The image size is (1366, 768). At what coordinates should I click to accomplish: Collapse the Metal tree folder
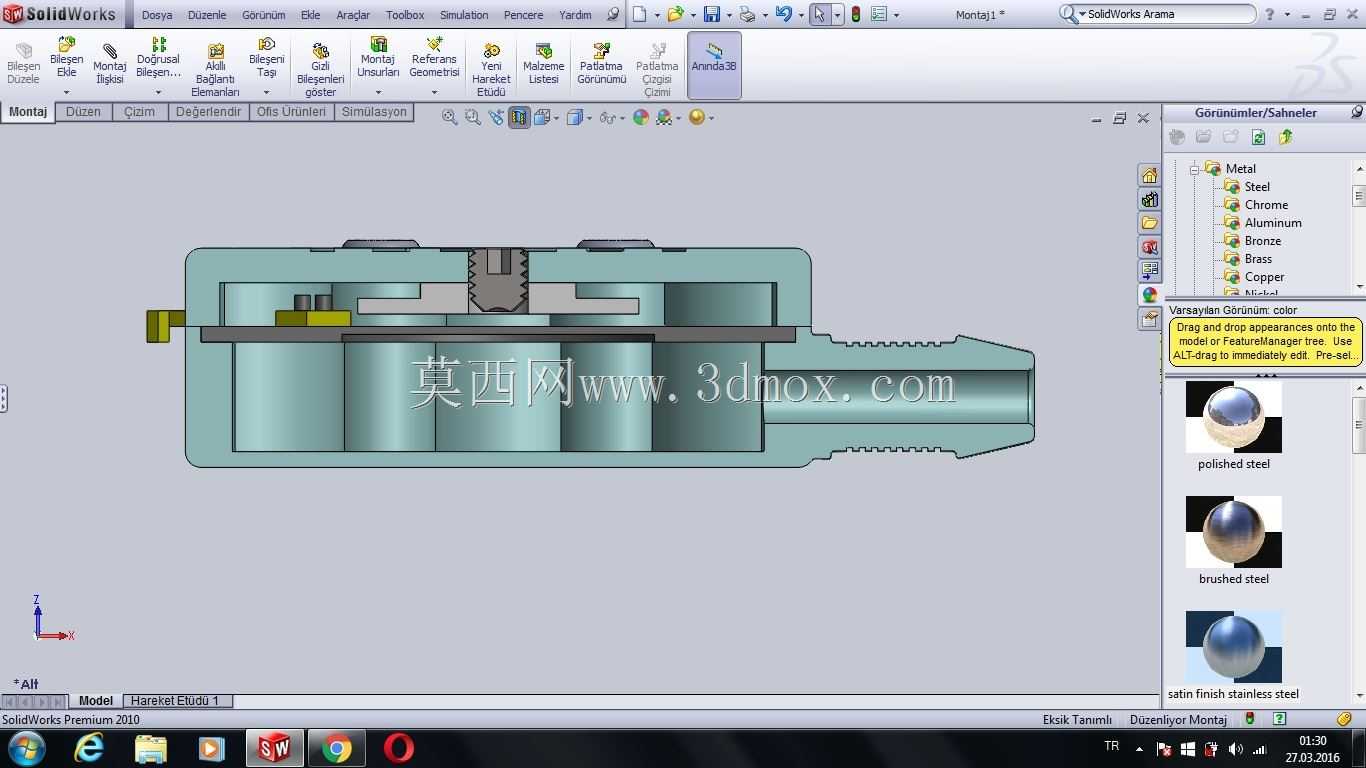(1194, 169)
